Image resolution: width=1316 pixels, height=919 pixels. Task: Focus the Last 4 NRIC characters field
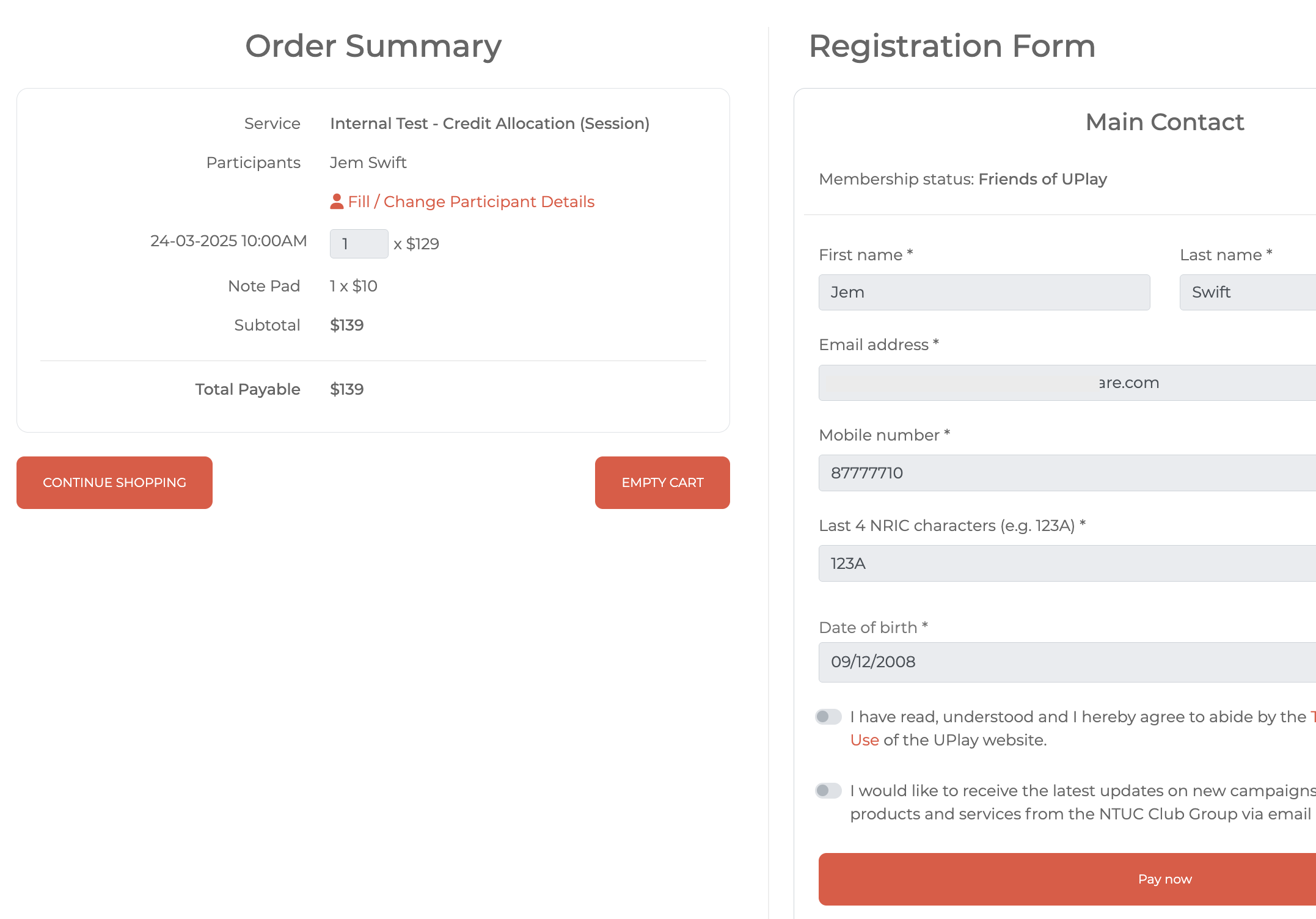[x=1066, y=563]
